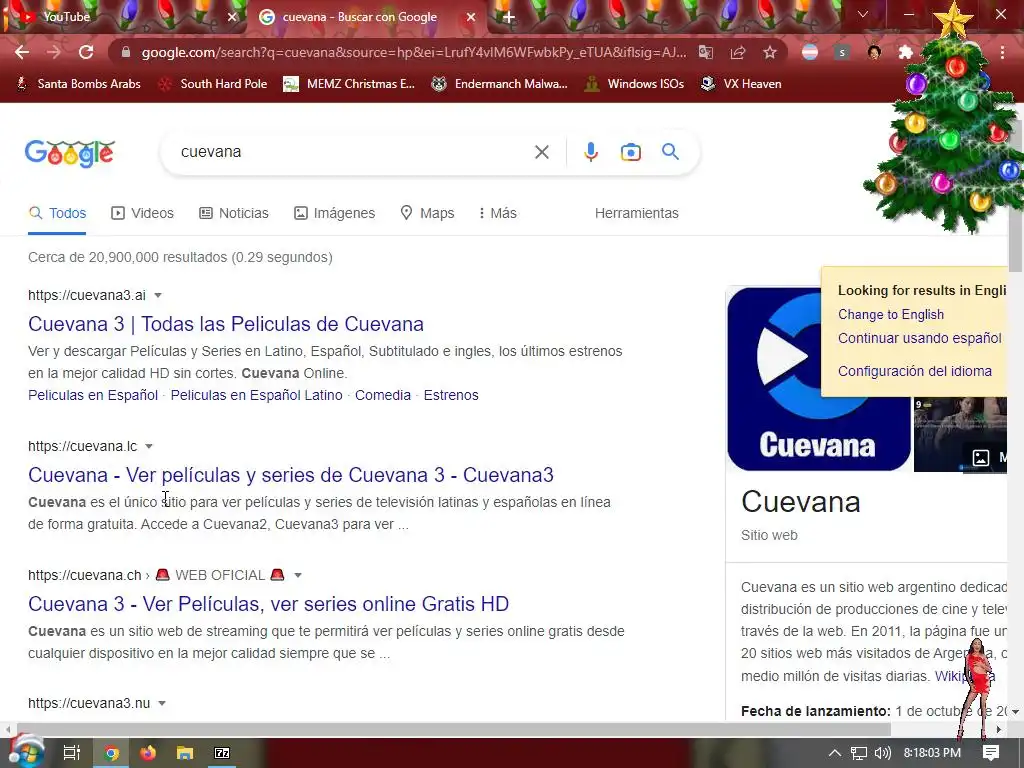Focus the Google search input field
1024x768 pixels.
pos(353,152)
